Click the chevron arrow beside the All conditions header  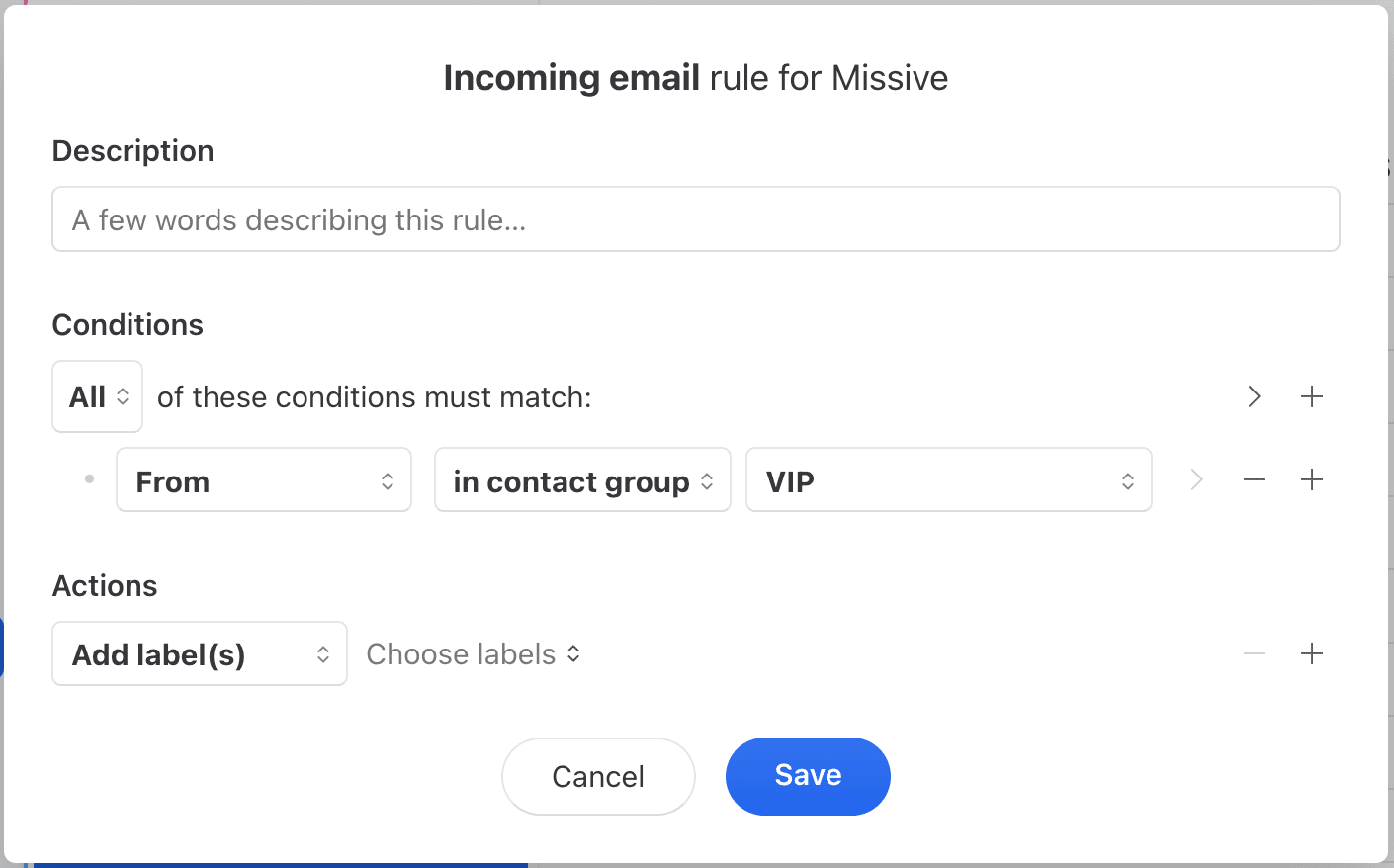[x=1254, y=396]
